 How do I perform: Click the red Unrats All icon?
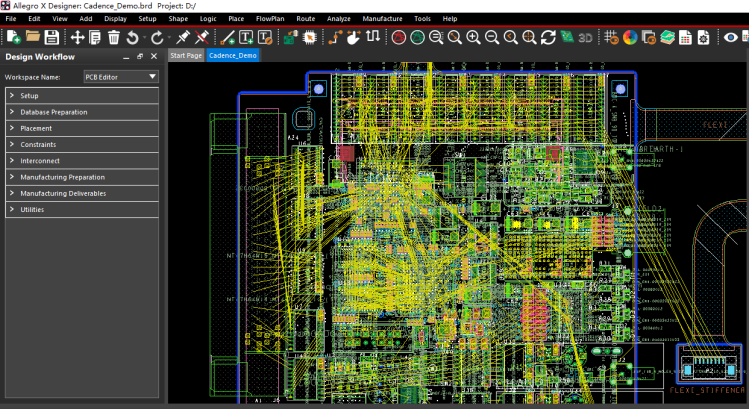click(x=398, y=37)
